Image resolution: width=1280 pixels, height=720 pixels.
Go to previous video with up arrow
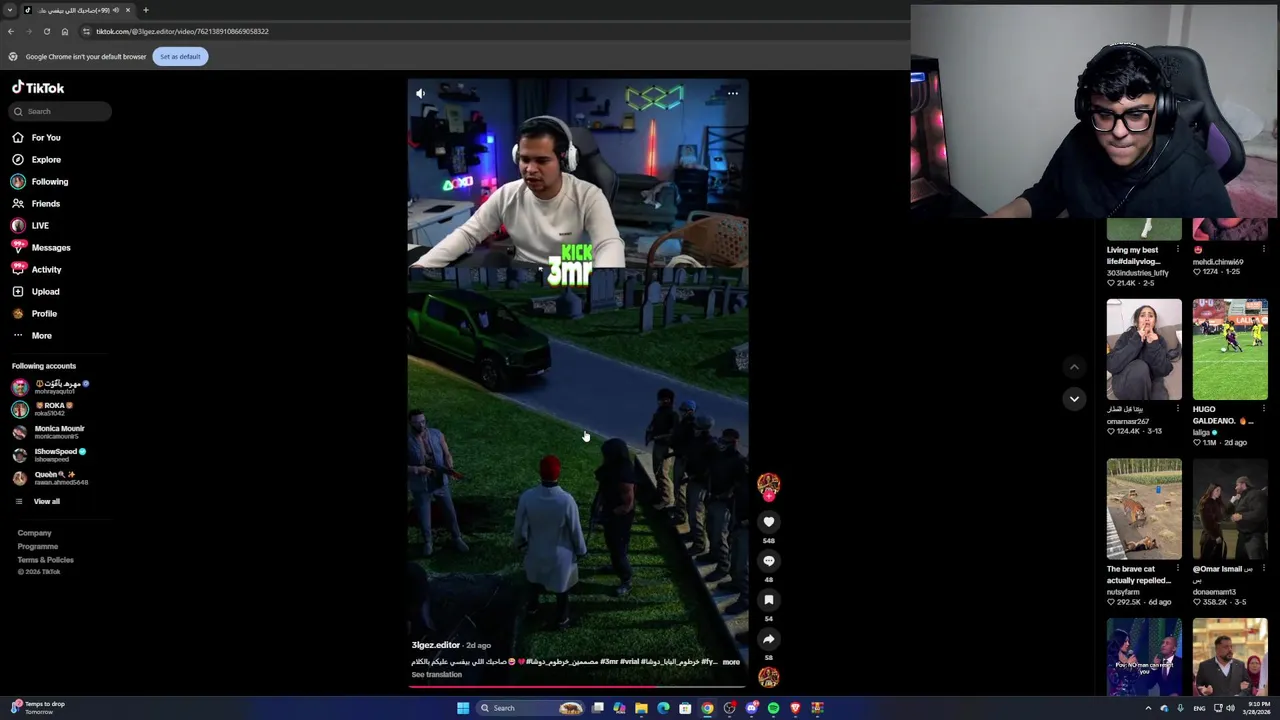1074,367
